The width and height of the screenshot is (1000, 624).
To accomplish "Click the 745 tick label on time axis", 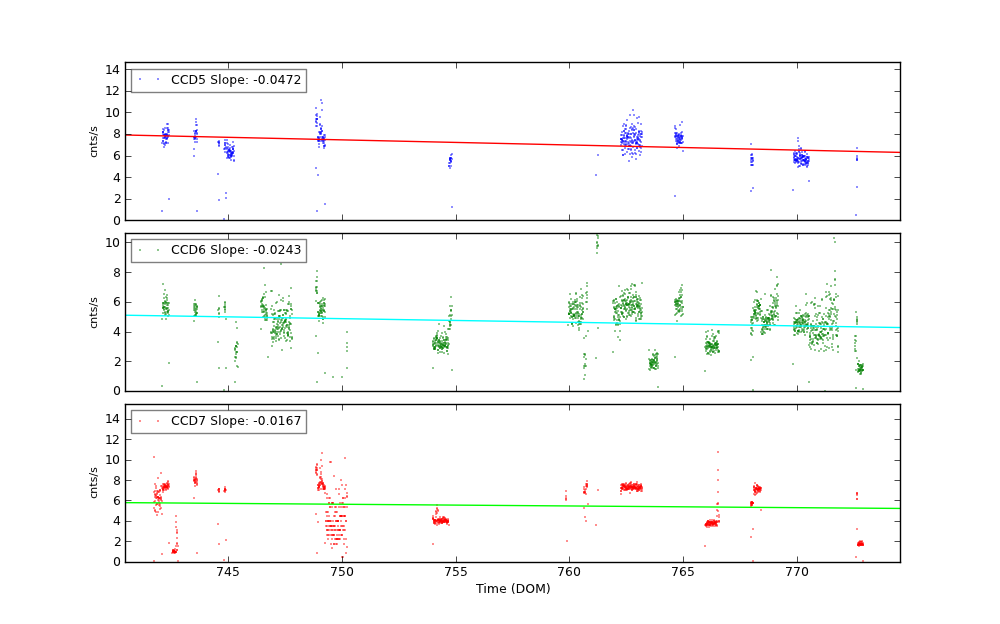I will (228, 572).
